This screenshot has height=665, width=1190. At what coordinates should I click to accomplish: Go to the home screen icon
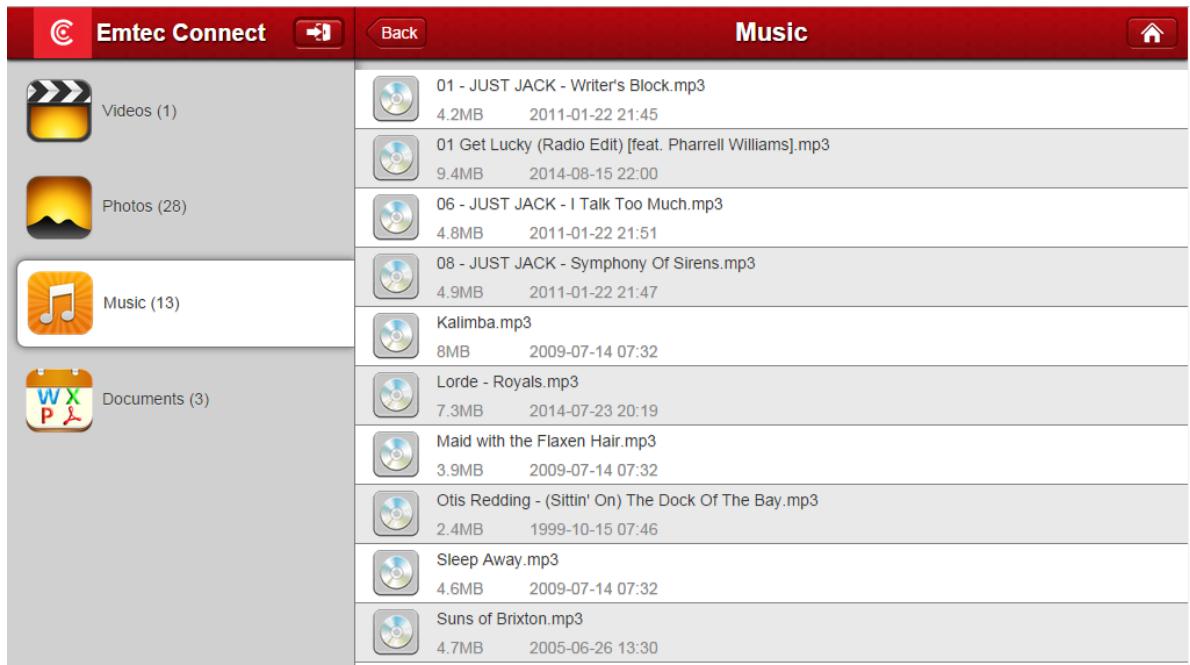point(1152,33)
